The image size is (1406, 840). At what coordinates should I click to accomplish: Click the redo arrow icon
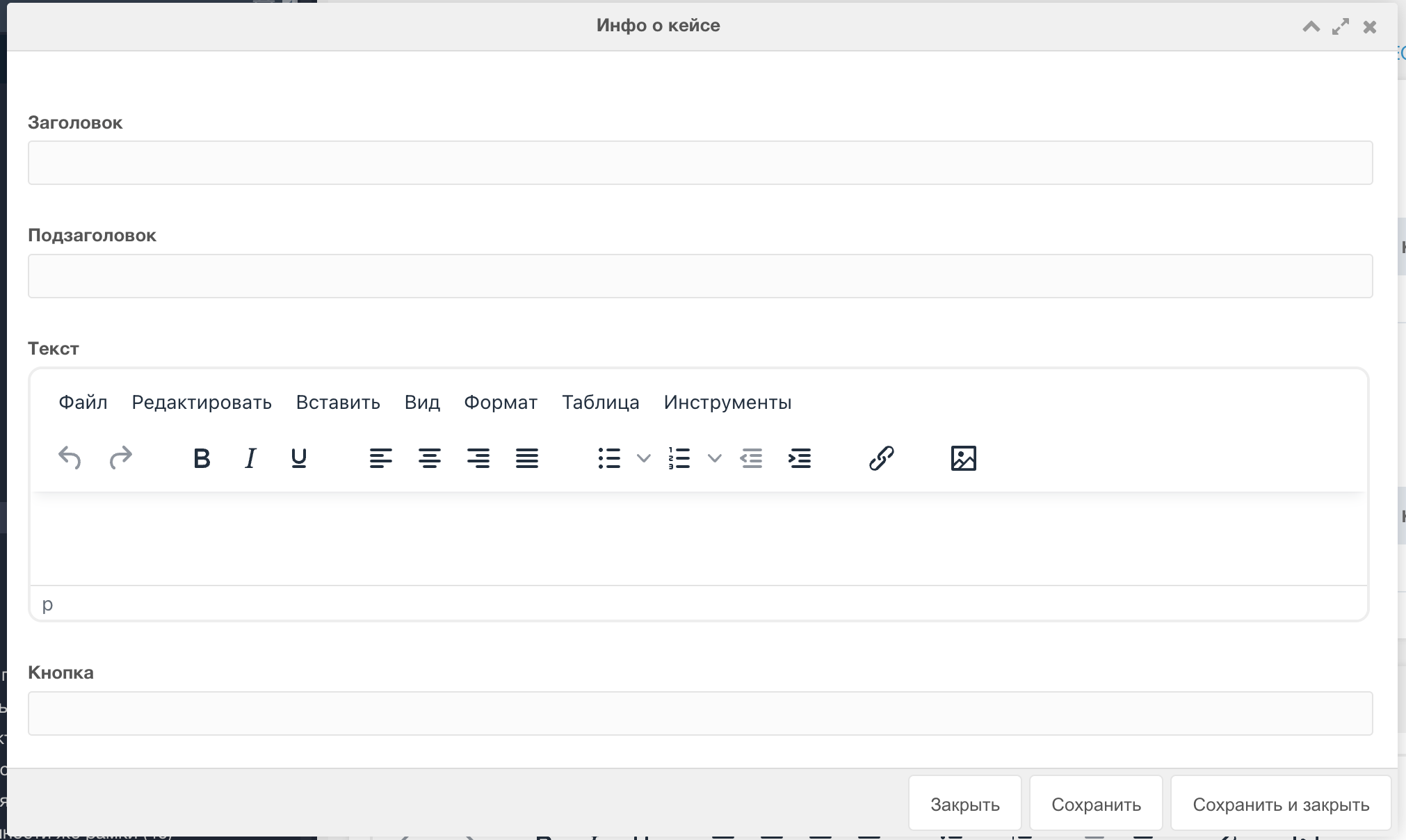point(120,458)
